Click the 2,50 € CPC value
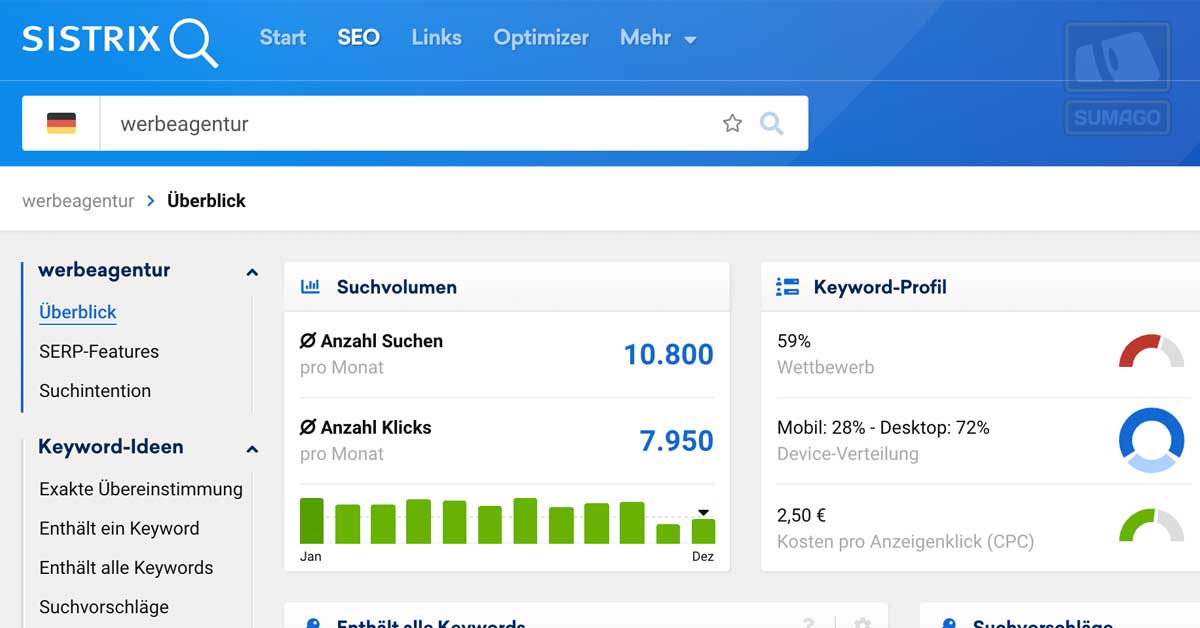1200x628 pixels. [x=801, y=516]
